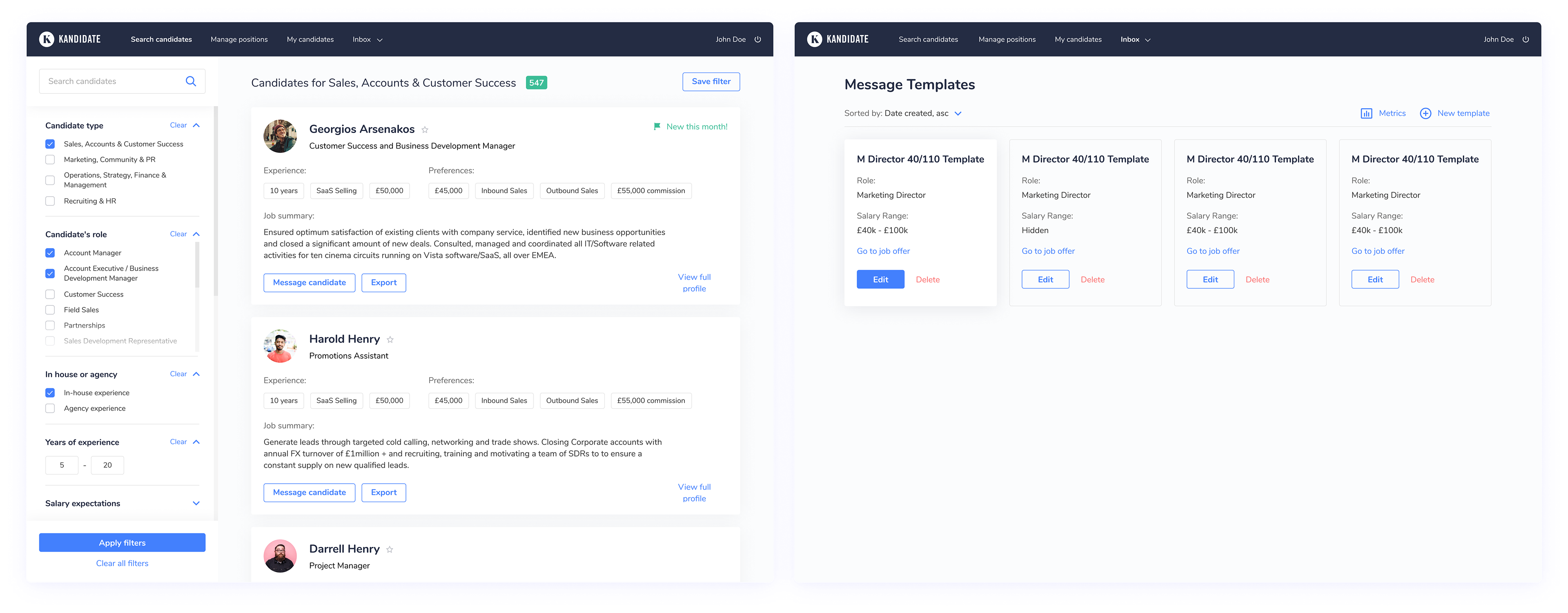
Task: Click the magnifier icon in search candidates box
Action: (x=191, y=82)
